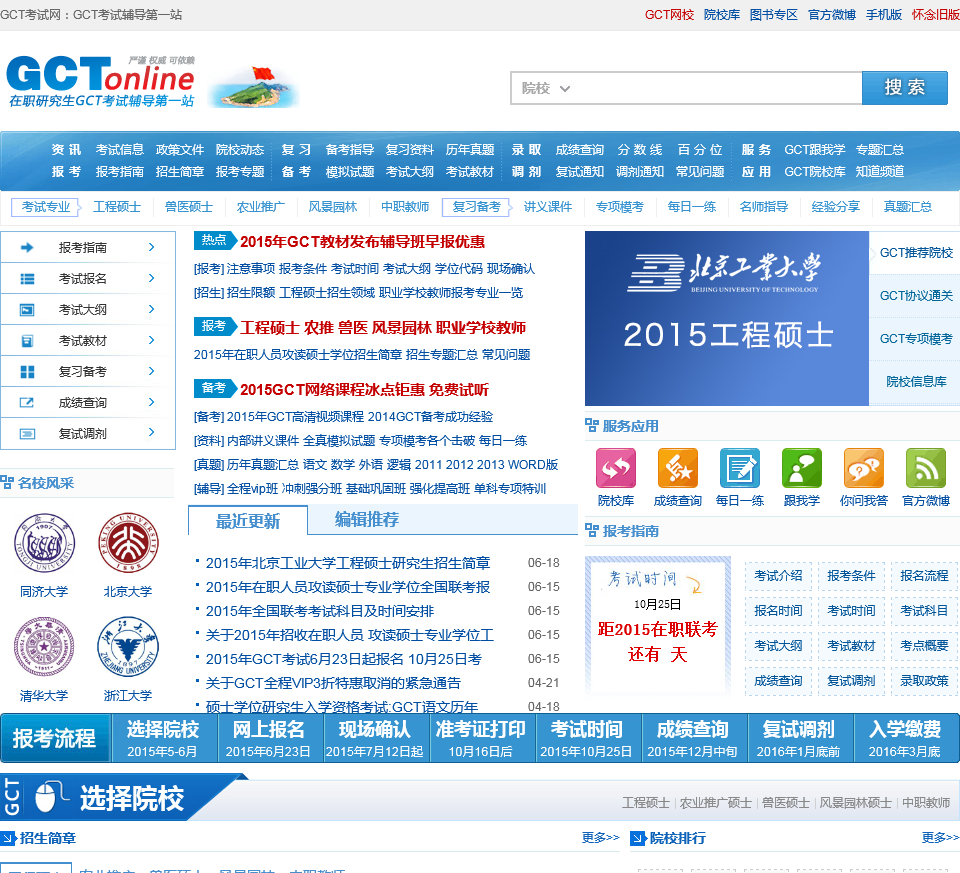The width and height of the screenshot is (960, 873).
Task: Open 2015GCT网络课程冰点钜惠 免费试听 headline
Action: [x=364, y=390]
